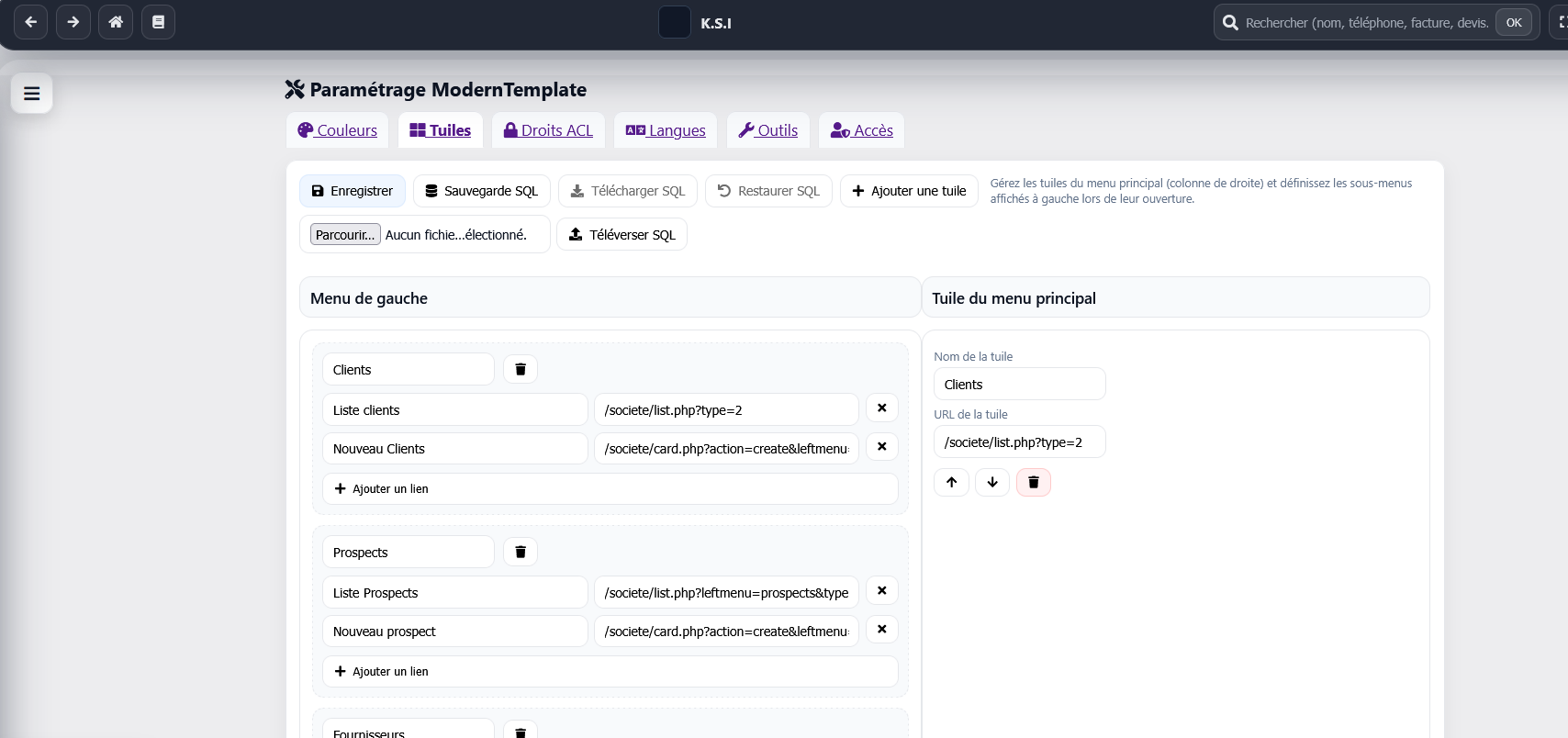Move the tile up with arrow
The width and height of the screenshot is (1568, 738).
(951, 482)
